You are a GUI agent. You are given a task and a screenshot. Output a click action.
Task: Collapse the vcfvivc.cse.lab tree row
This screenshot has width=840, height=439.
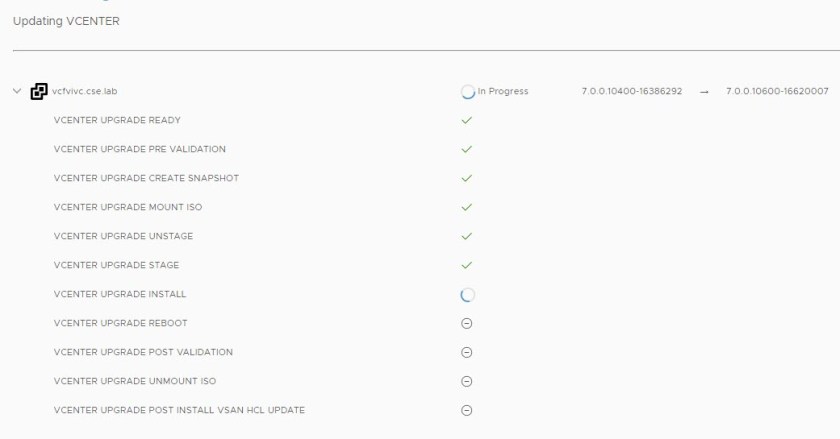(x=17, y=91)
